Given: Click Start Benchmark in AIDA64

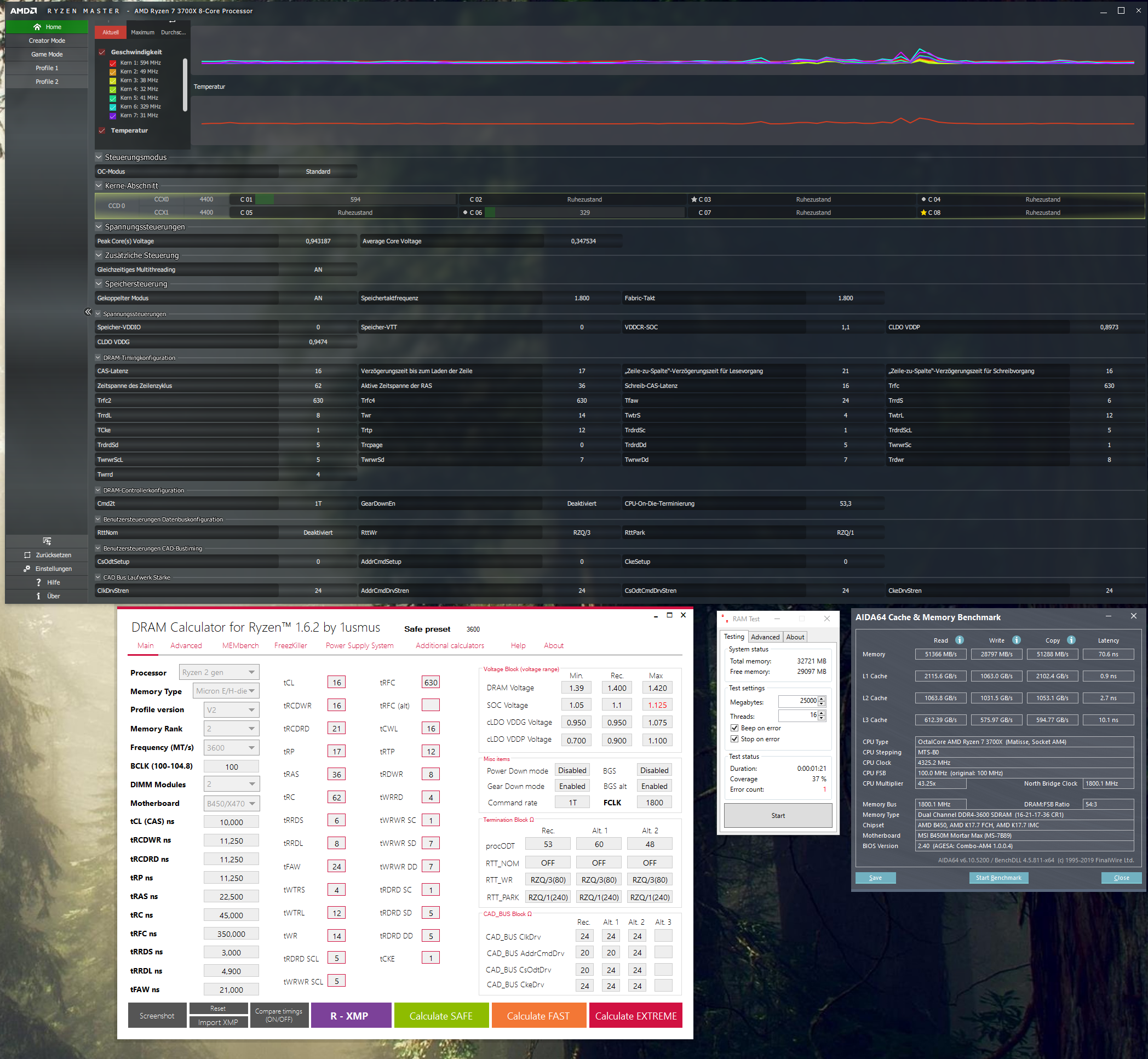Looking at the screenshot, I should click(998, 877).
